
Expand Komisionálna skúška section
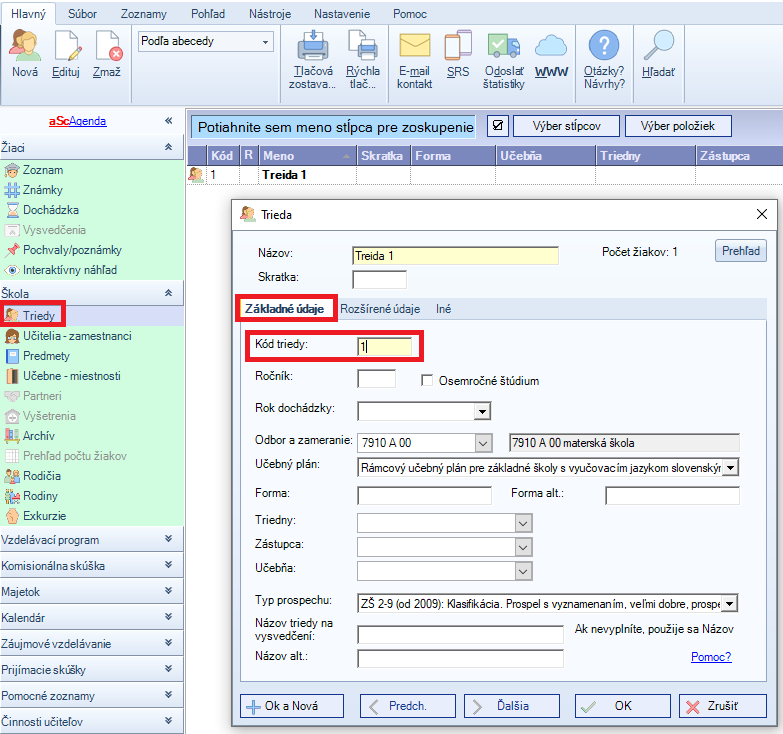168,565
